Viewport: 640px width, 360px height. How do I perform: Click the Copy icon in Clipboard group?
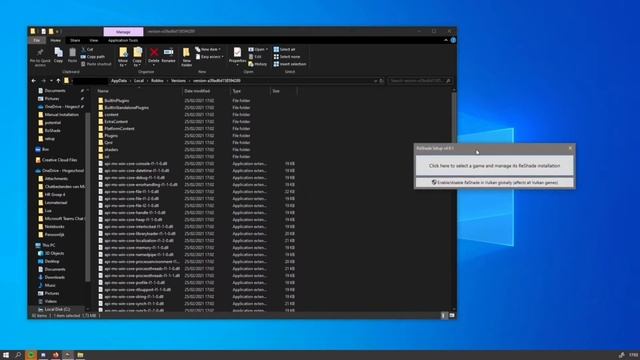point(58,55)
